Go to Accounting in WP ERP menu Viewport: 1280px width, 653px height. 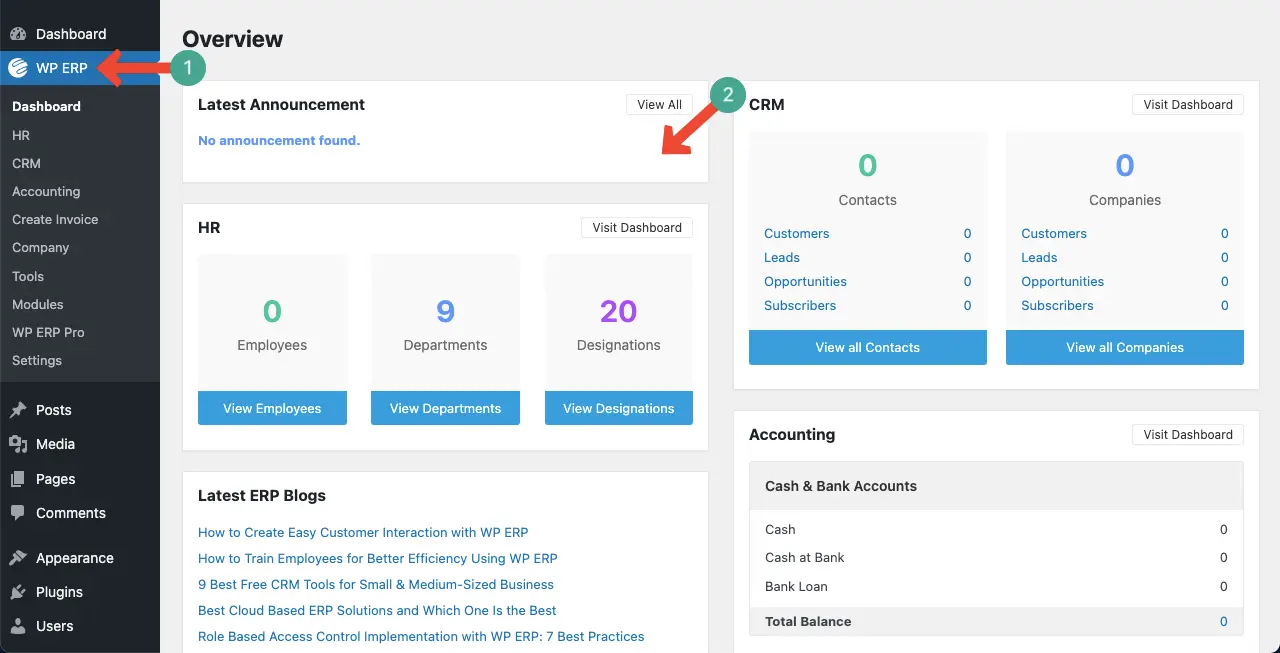46,191
